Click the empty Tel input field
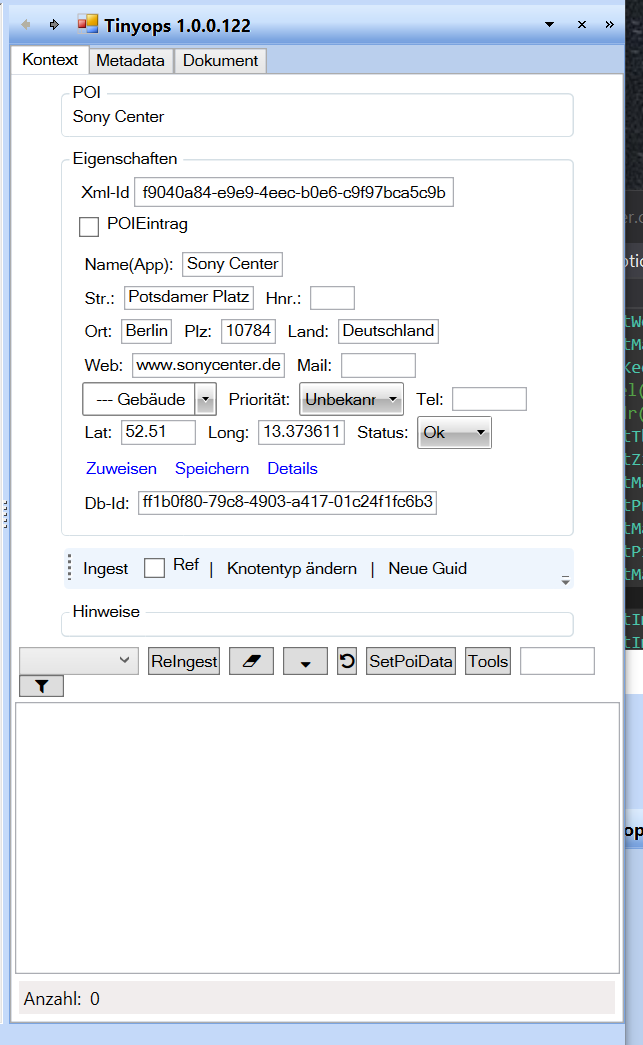The image size is (643, 1045). 490,399
